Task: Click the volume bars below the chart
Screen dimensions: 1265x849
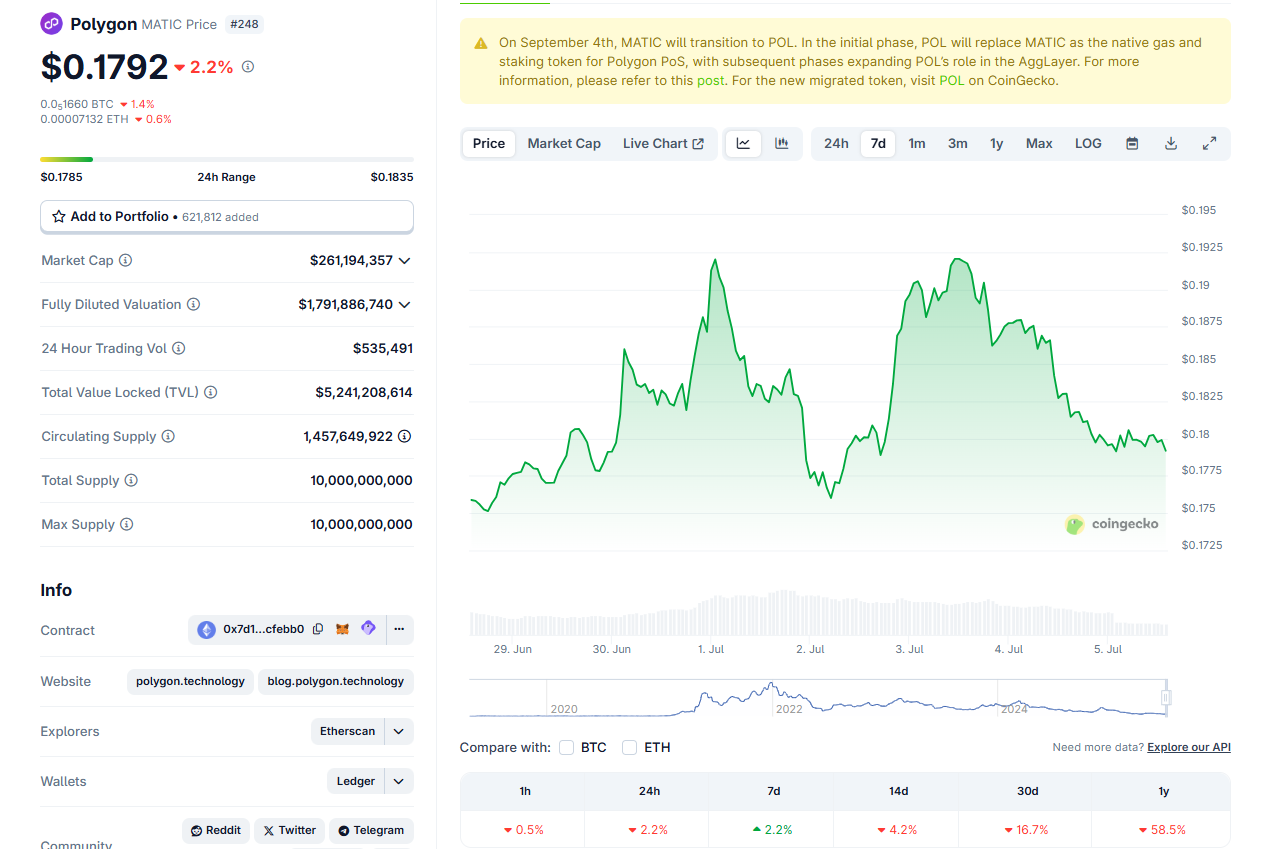Action: coord(818,613)
